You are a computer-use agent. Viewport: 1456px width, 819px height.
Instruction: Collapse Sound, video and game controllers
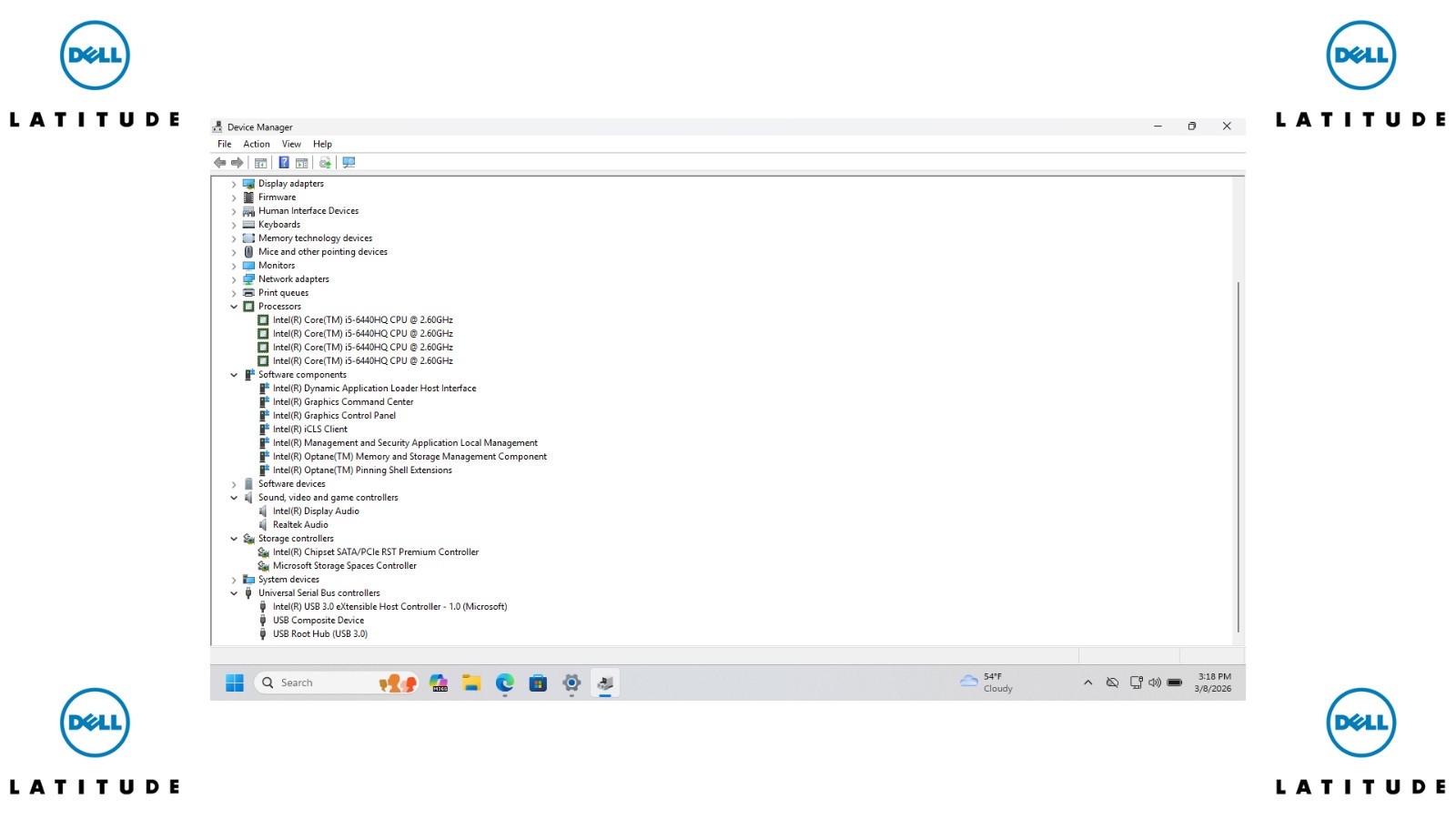(234, 498)
